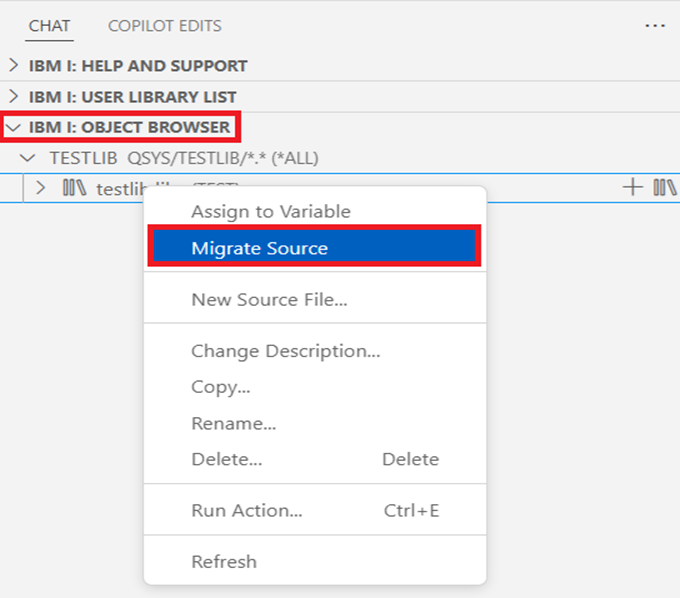
Task: Click Copy... in the context menu
Action: 220,387
